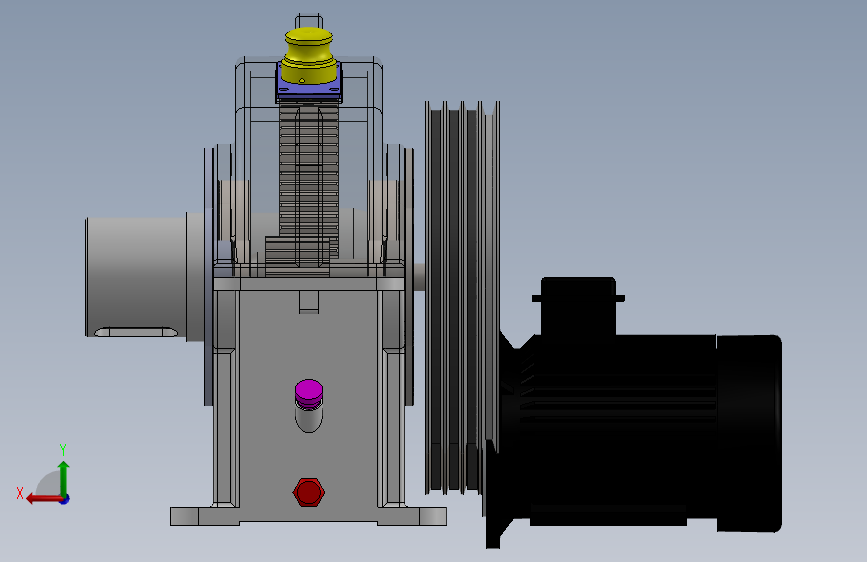This screenshot has width=867, height=562.
Task: Click the blue Z axis dot of the triad
Action: [x=65, y=499]
